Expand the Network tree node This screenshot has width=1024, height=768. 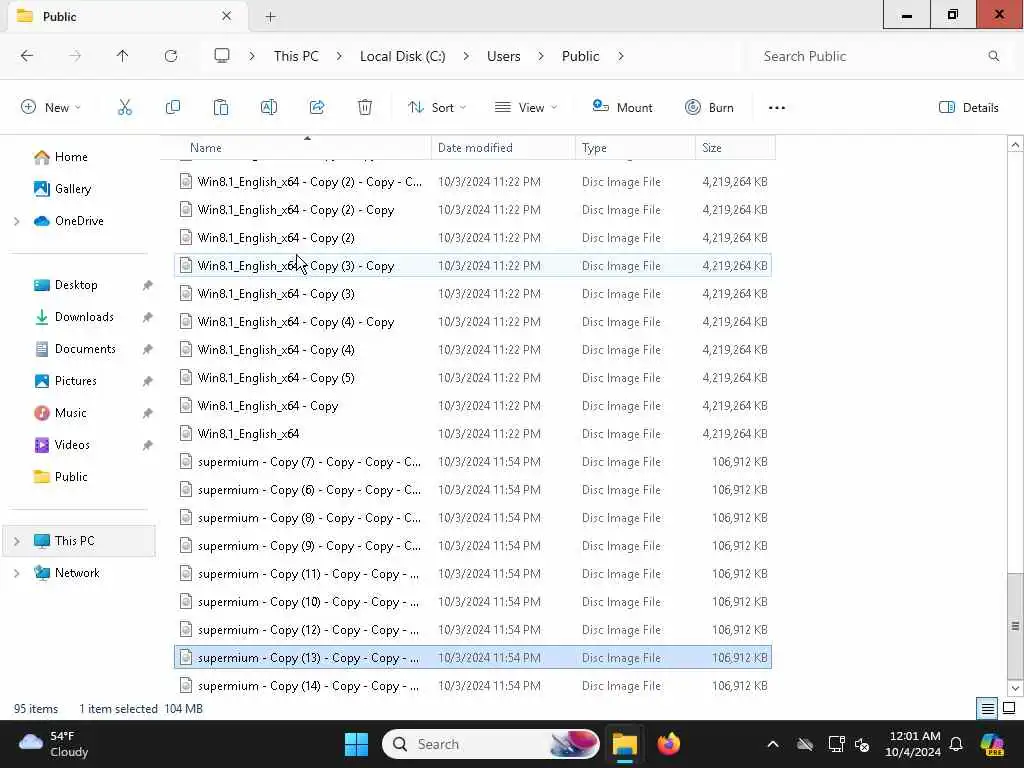pyautogui.click(x=17, y=573)
